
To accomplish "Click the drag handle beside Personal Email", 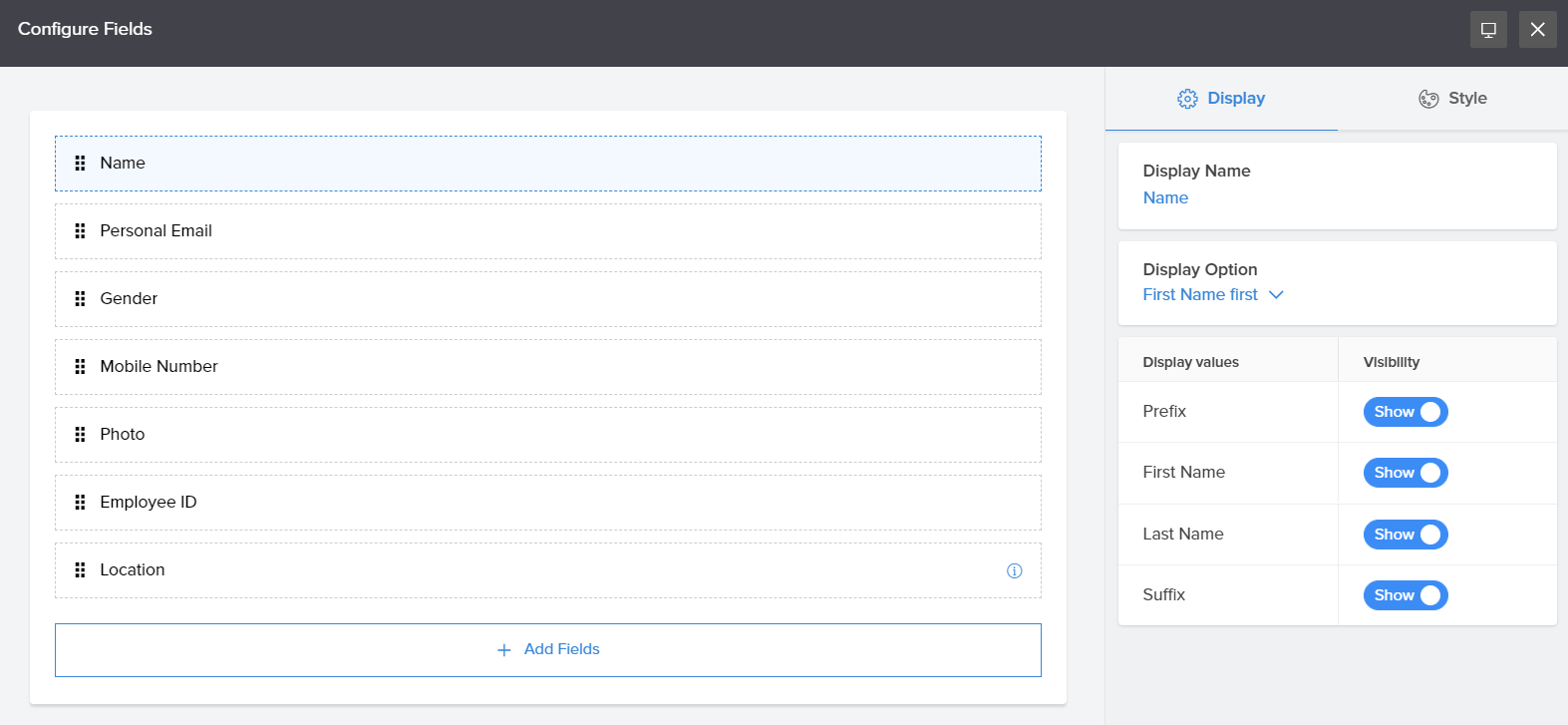I will coord(80,231).
